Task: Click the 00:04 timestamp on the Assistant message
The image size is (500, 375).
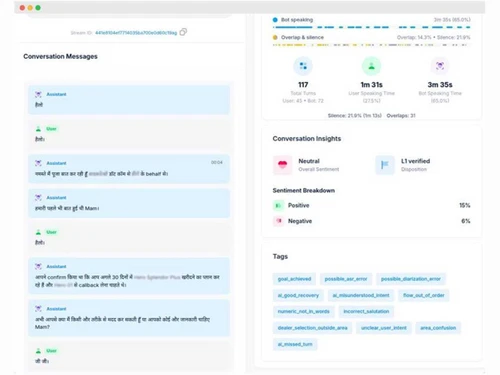Action: pos(217,162)
